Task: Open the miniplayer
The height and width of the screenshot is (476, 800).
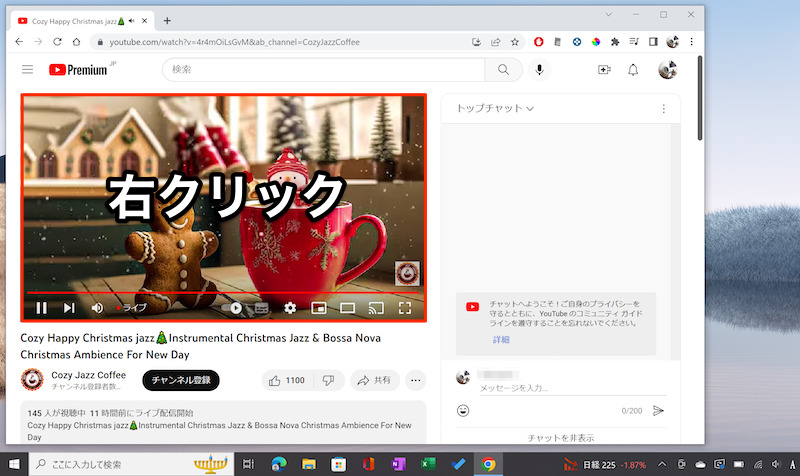Action: tap(319, 308)
